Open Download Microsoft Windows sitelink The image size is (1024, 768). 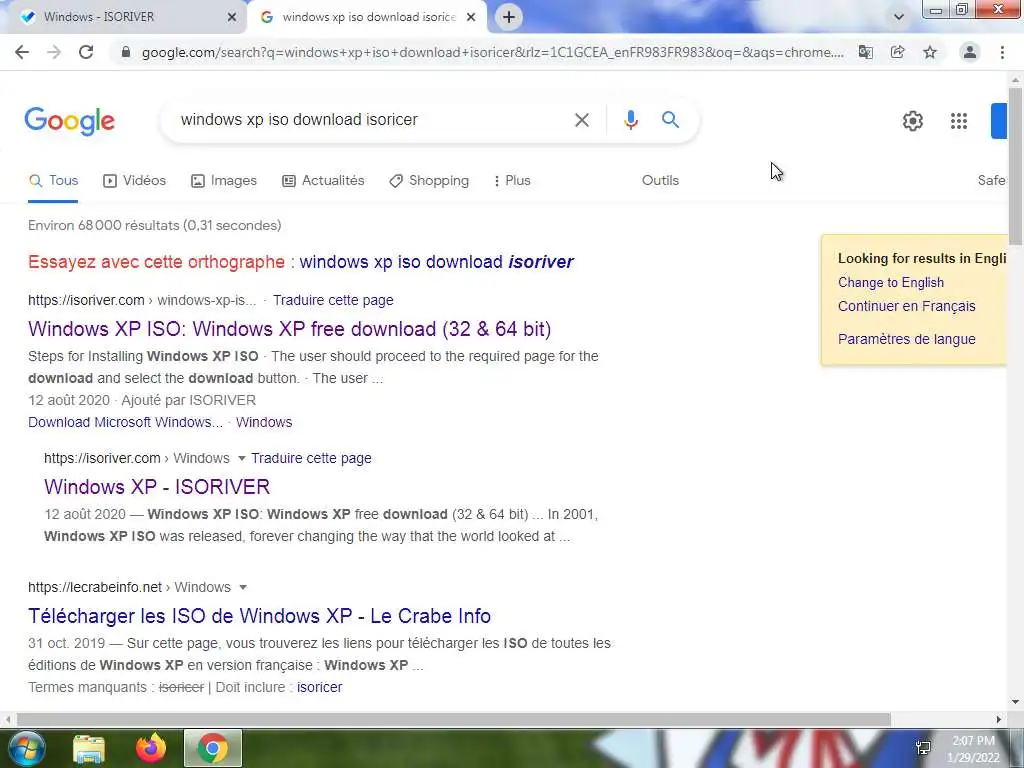[125, 423]
